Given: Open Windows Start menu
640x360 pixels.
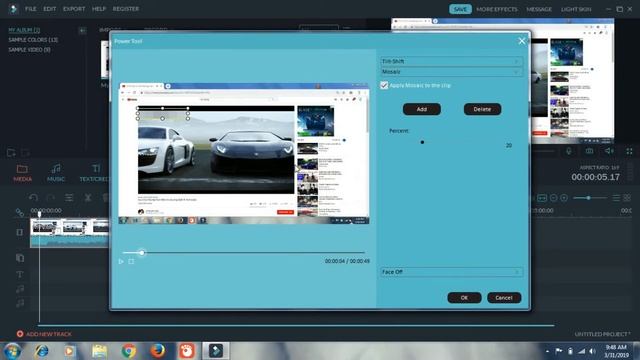Looking at the screenshot, I should (x=11, y=351).
